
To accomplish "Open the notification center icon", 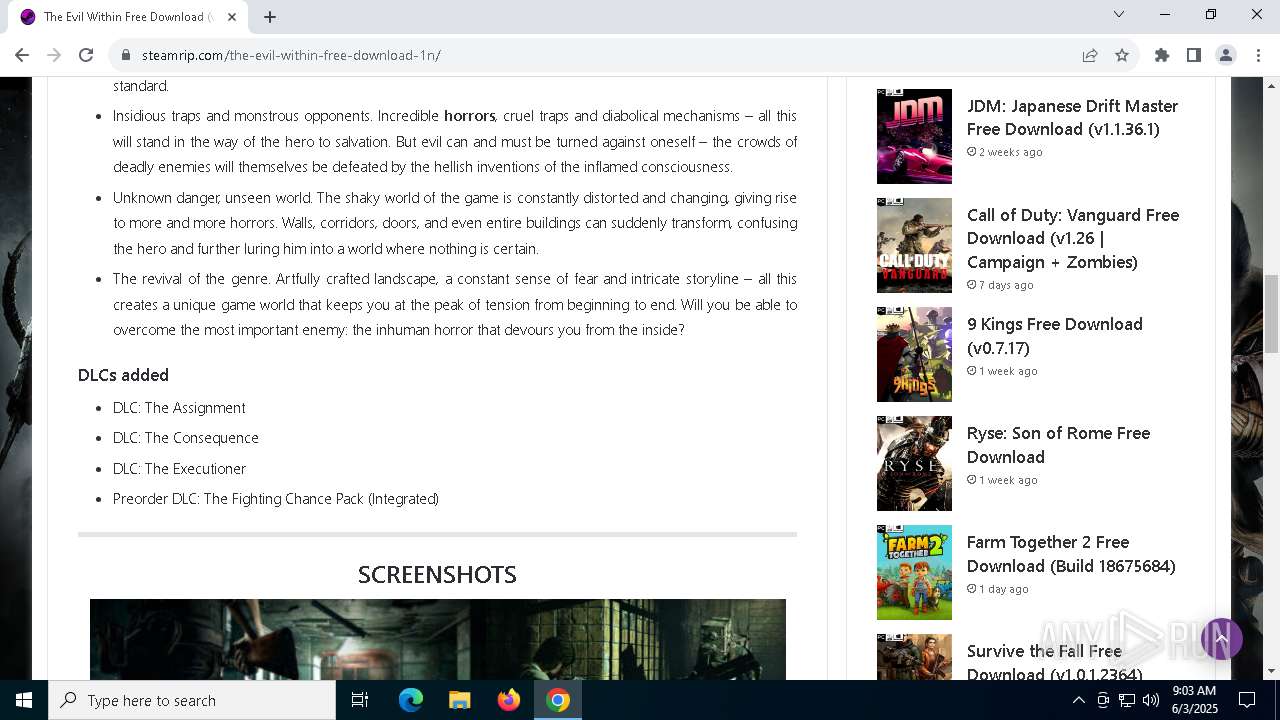I will [1247, 700].
